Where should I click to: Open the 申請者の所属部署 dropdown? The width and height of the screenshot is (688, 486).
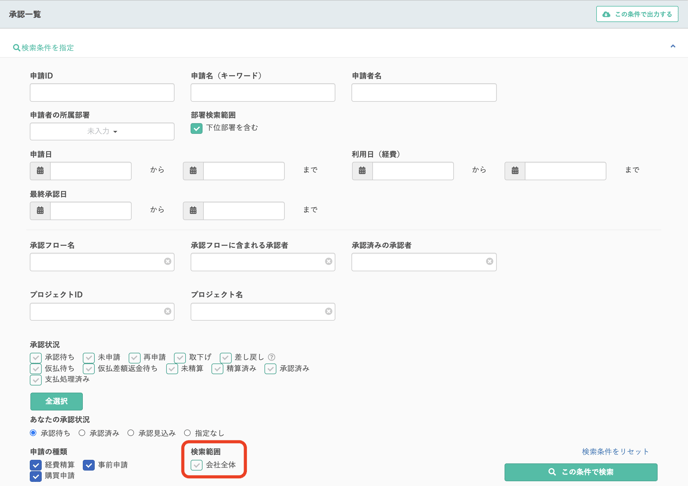click(x=102, y=131)
